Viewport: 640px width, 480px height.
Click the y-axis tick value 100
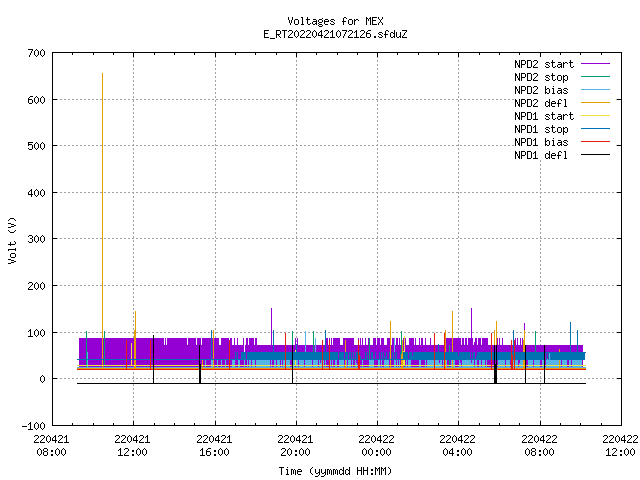pyautogui.click(x=36, y=333)
